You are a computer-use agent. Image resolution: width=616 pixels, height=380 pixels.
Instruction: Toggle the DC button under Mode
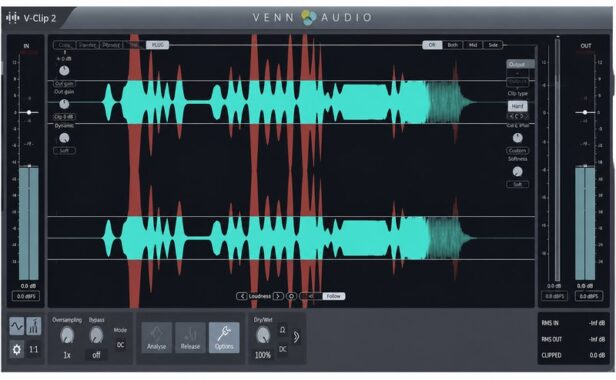pos(121,345)
